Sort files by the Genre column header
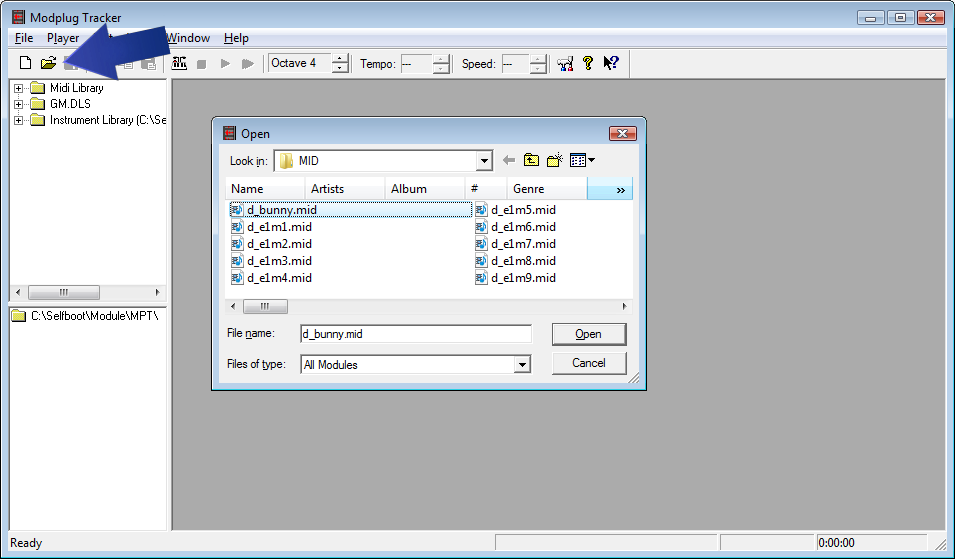955x559 pixels. pos(547,189)
